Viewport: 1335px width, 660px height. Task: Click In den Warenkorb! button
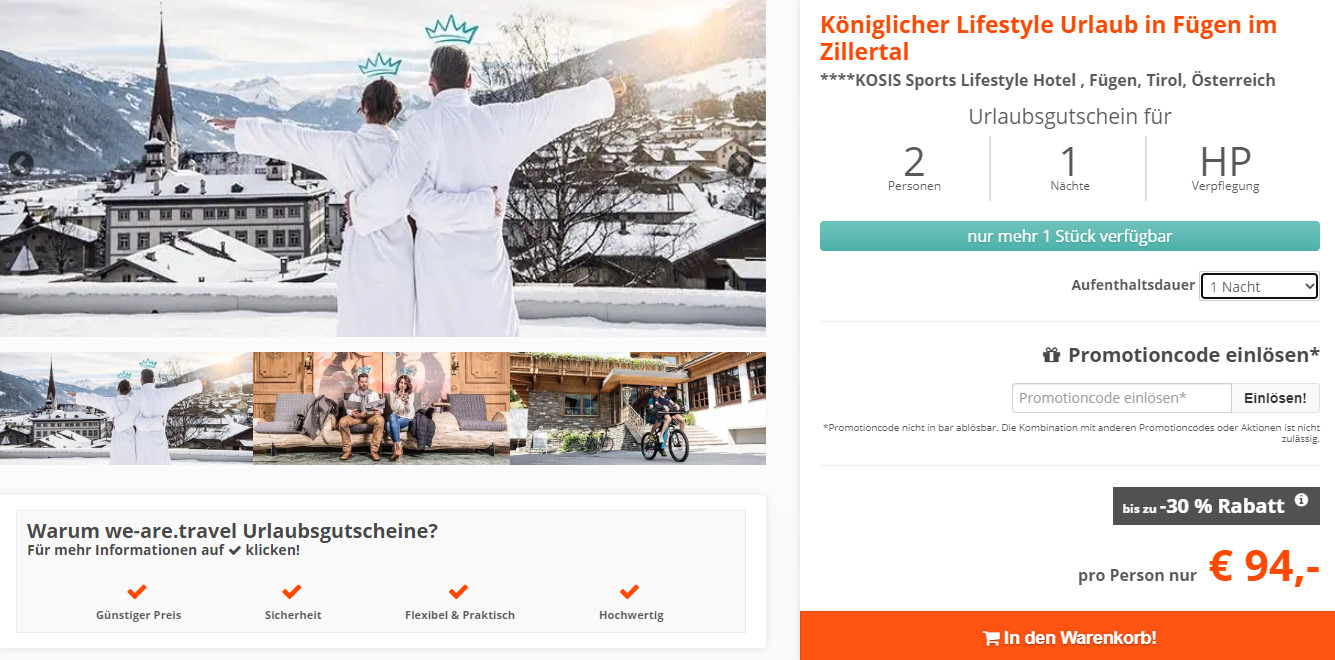click(1068, 636)
